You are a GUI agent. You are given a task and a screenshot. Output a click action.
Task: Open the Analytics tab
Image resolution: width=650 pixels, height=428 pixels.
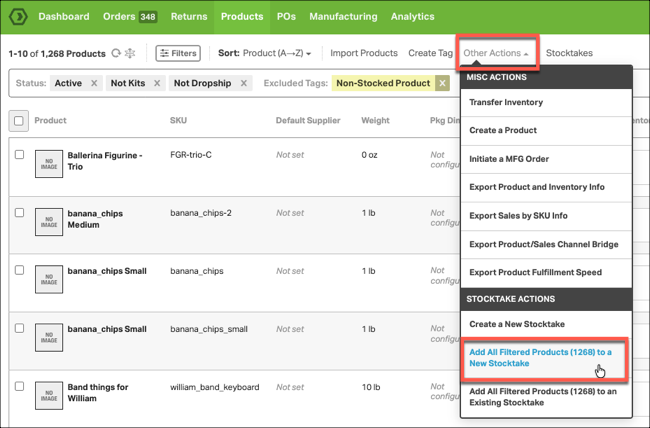(412, 17)
